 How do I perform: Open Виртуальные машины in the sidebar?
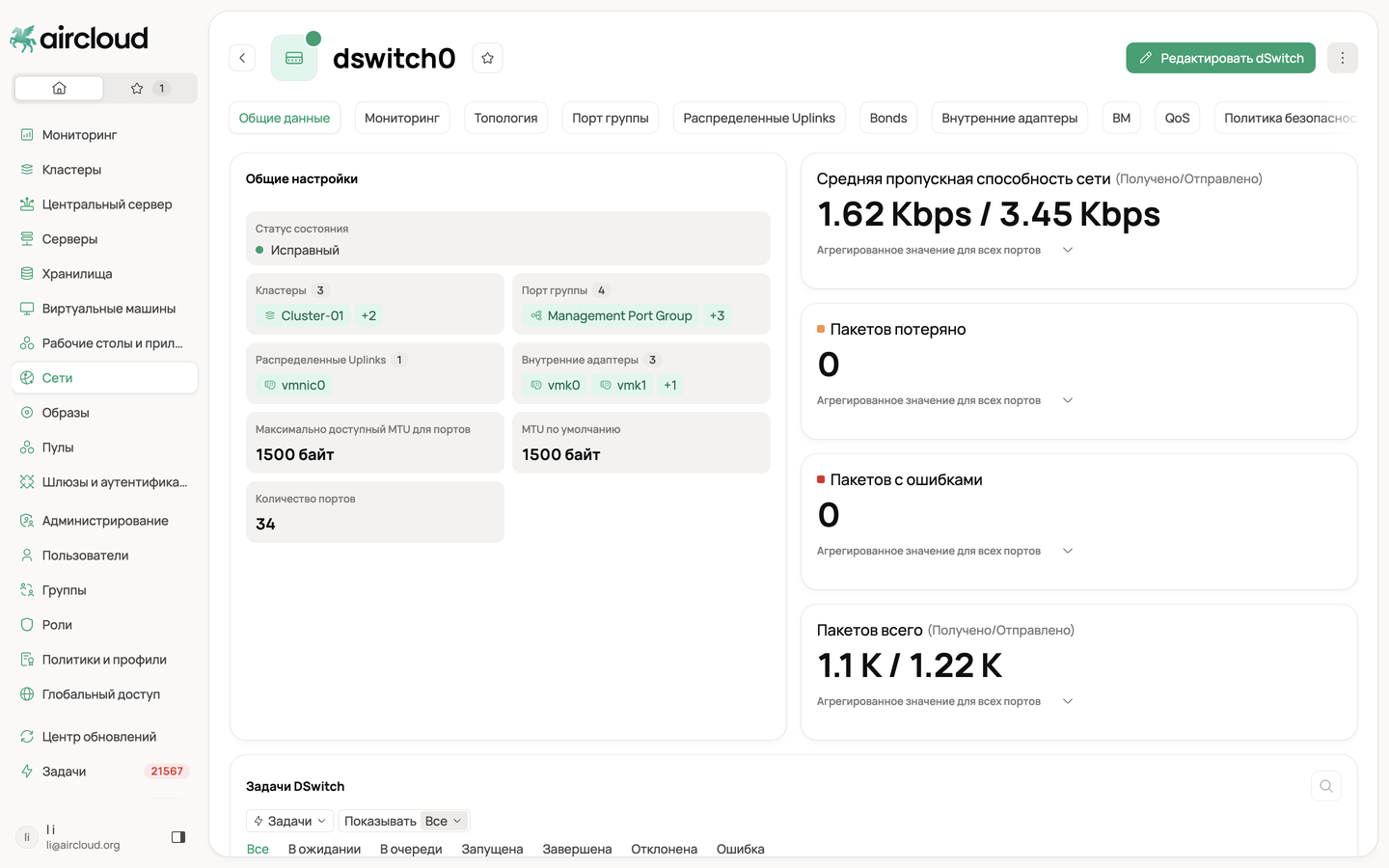(104, 309)
